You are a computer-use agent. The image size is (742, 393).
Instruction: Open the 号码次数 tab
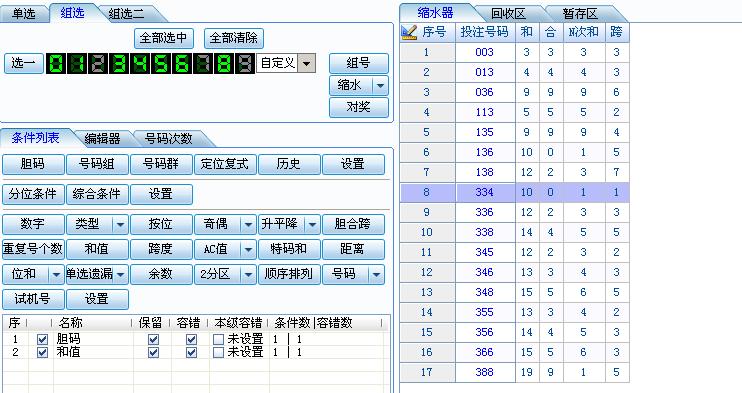[168, 138]
